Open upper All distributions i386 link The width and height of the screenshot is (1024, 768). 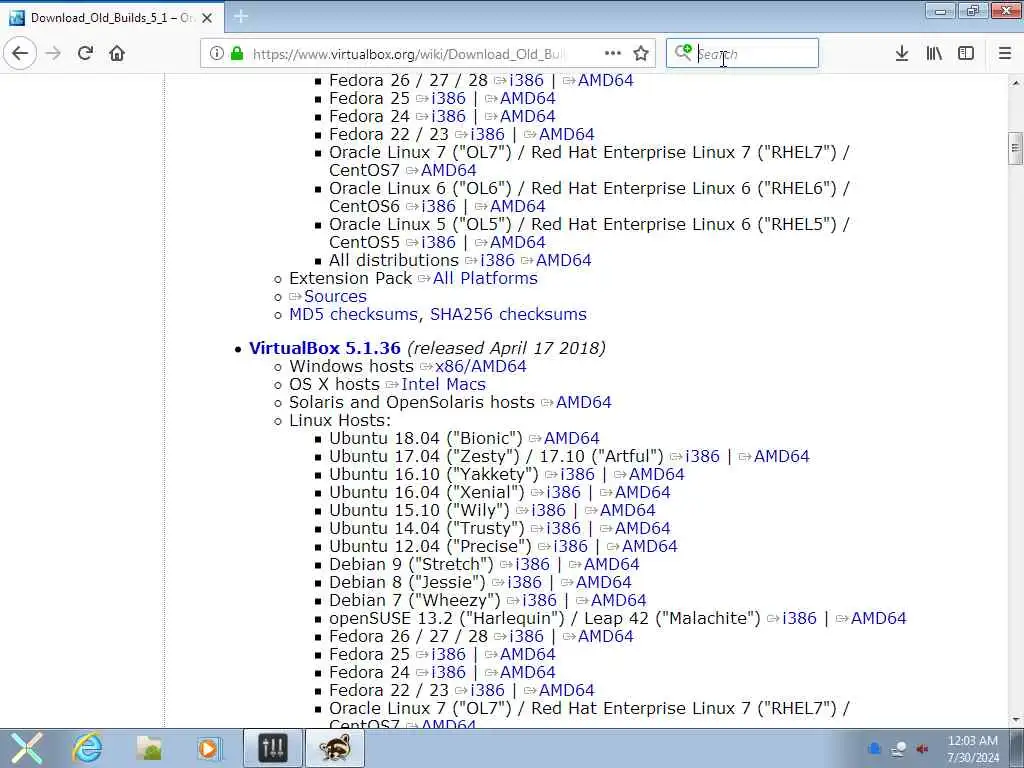tap(497, 260)
